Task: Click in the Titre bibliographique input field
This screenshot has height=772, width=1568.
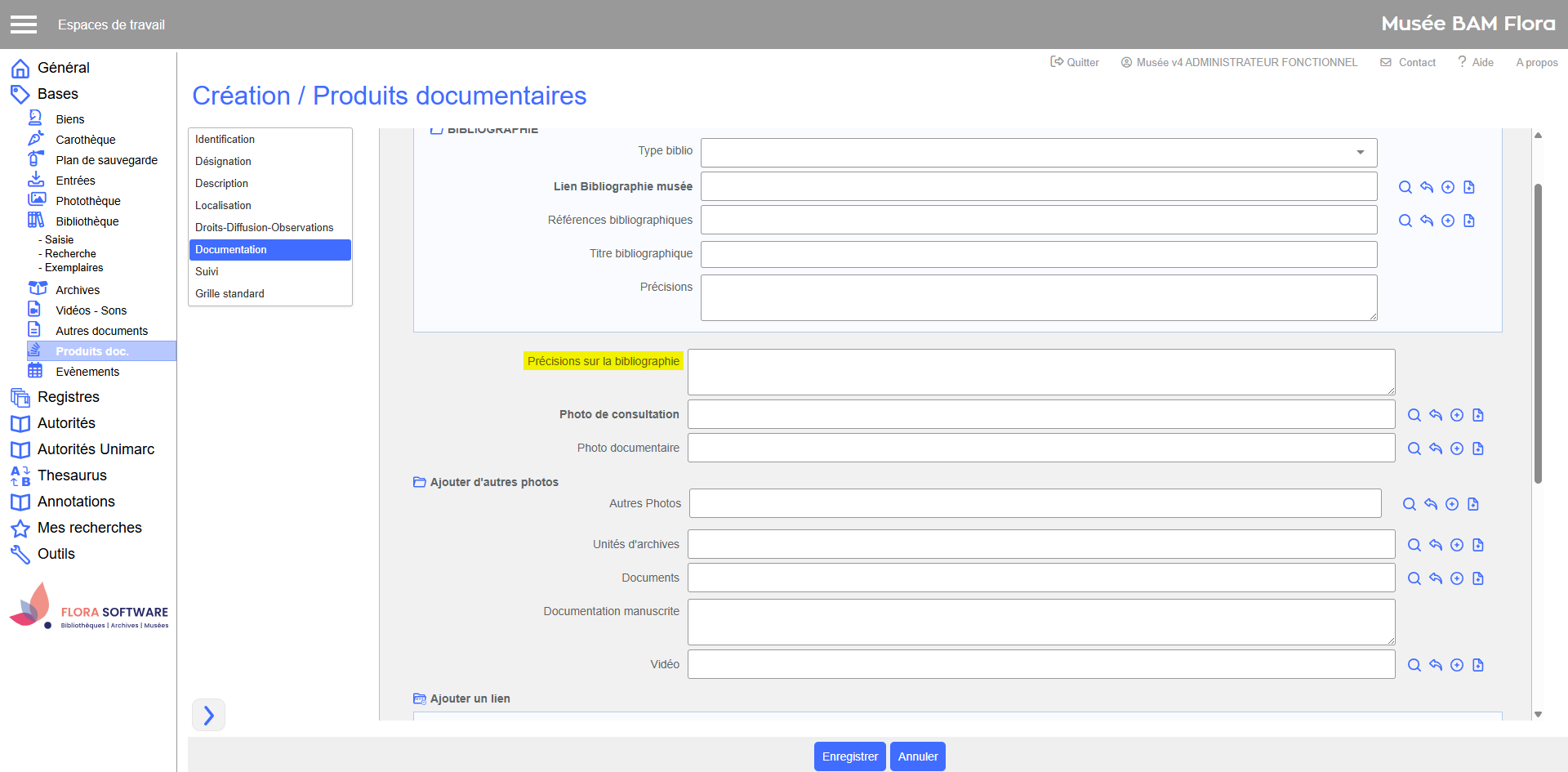Action: click(1038, 254)
